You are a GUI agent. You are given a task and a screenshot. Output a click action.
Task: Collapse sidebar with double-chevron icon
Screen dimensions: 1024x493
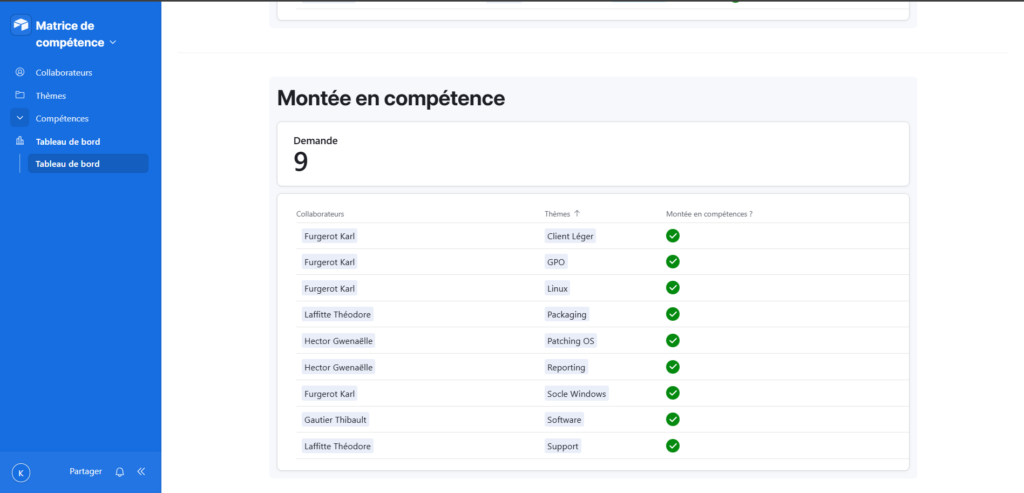[141, 471]
